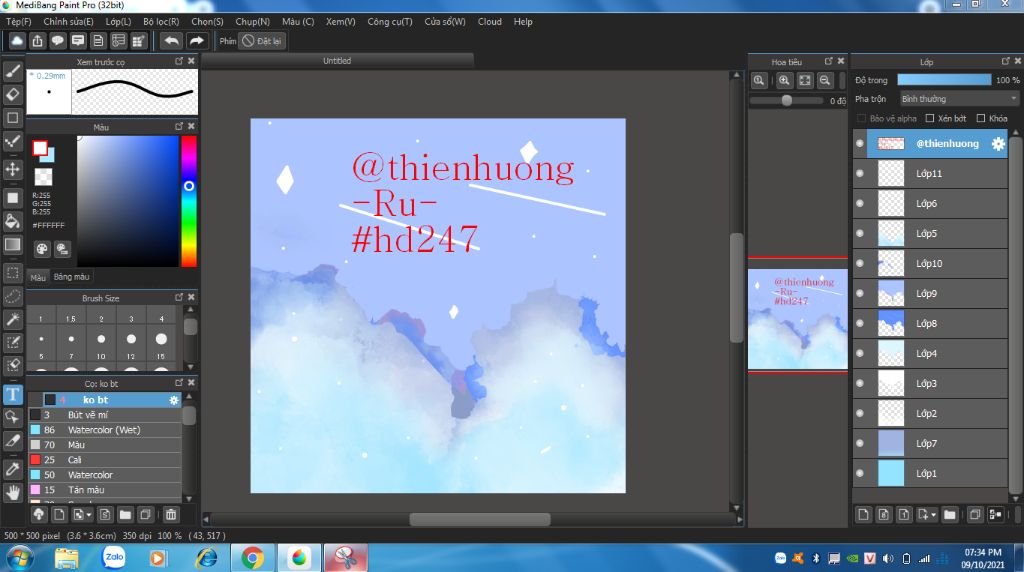This screenshot has height=572, width=1024.
Task: Hide the Lớp8 layer
Action: pyautogui.click(x=860, y=324)
